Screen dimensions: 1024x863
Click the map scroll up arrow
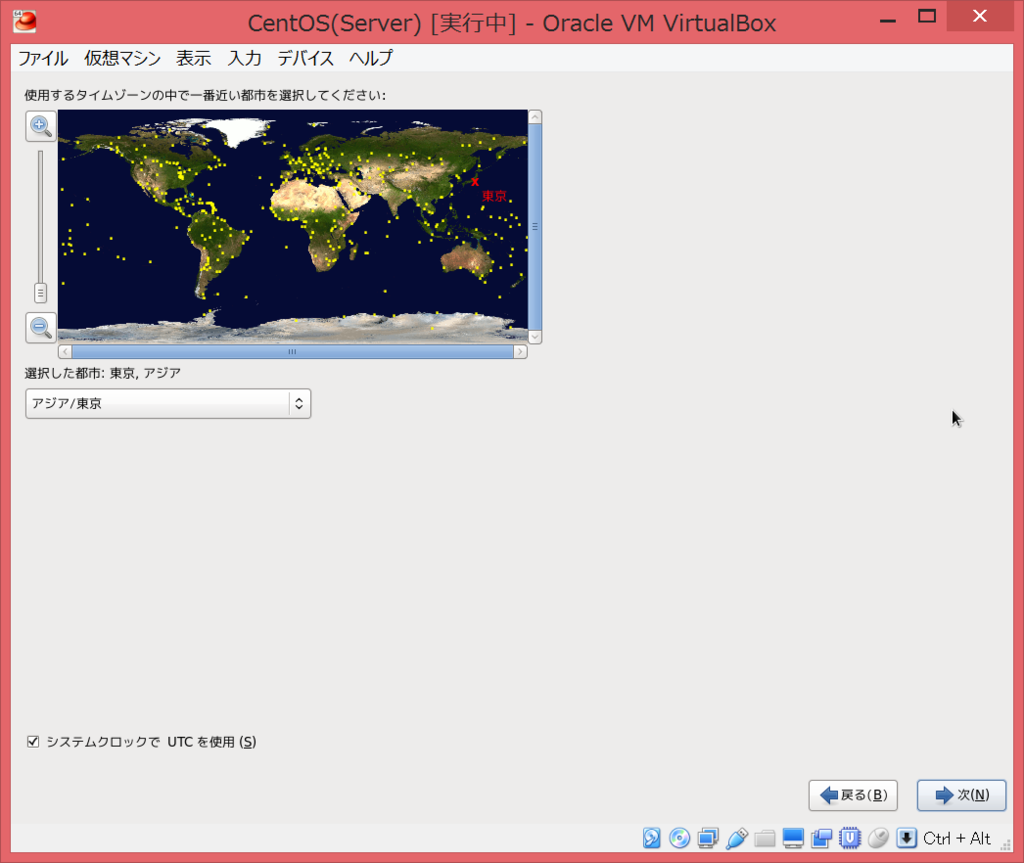535,117
